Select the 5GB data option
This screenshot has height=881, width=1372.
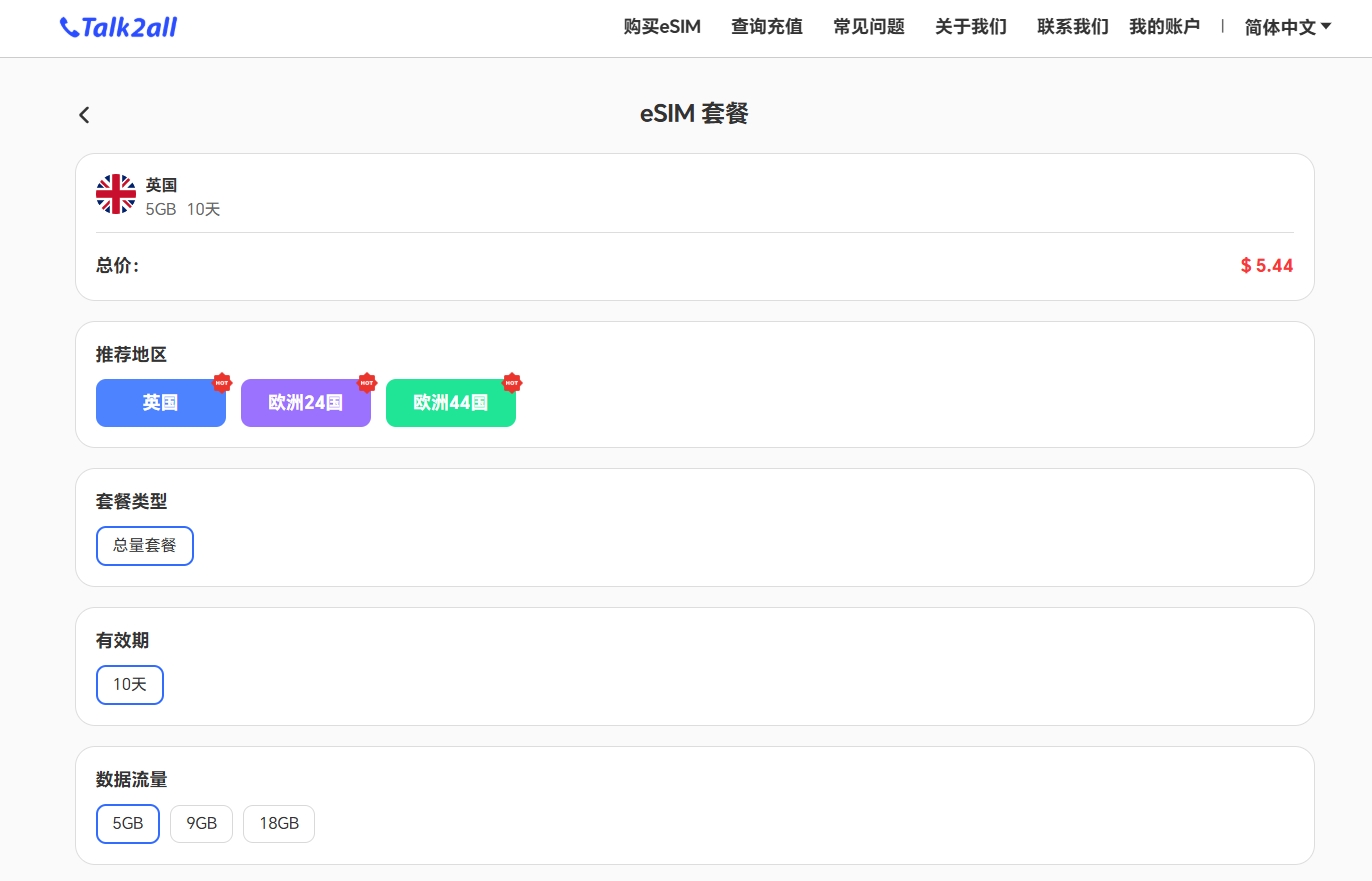coord(128,824)
